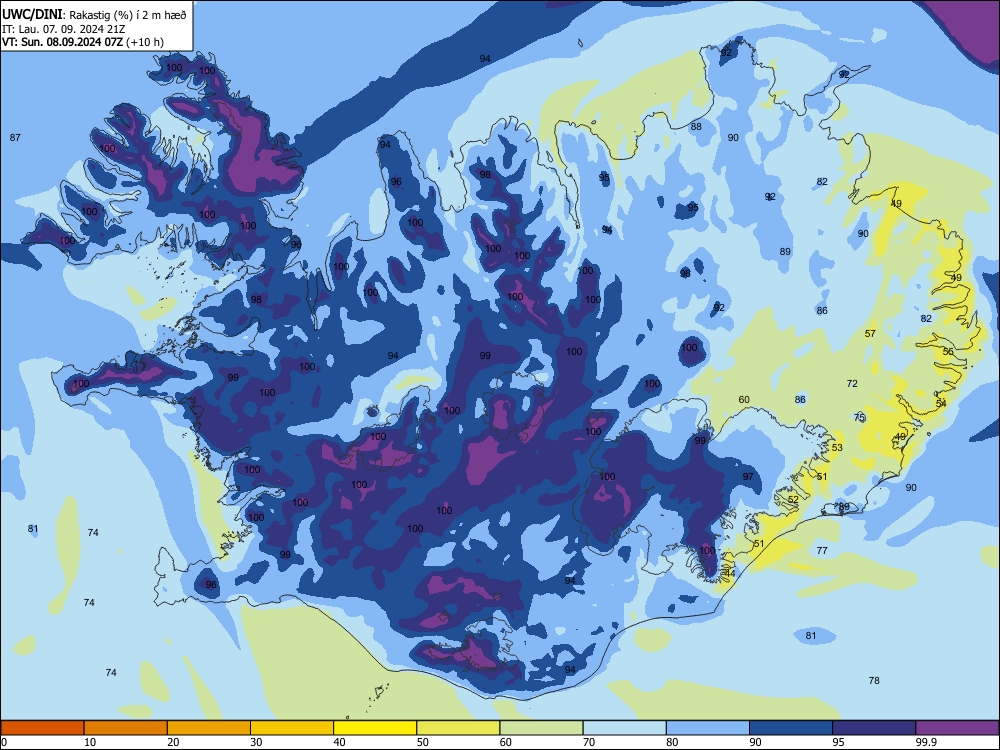Click the legend scale label 95

click(839, 742)
